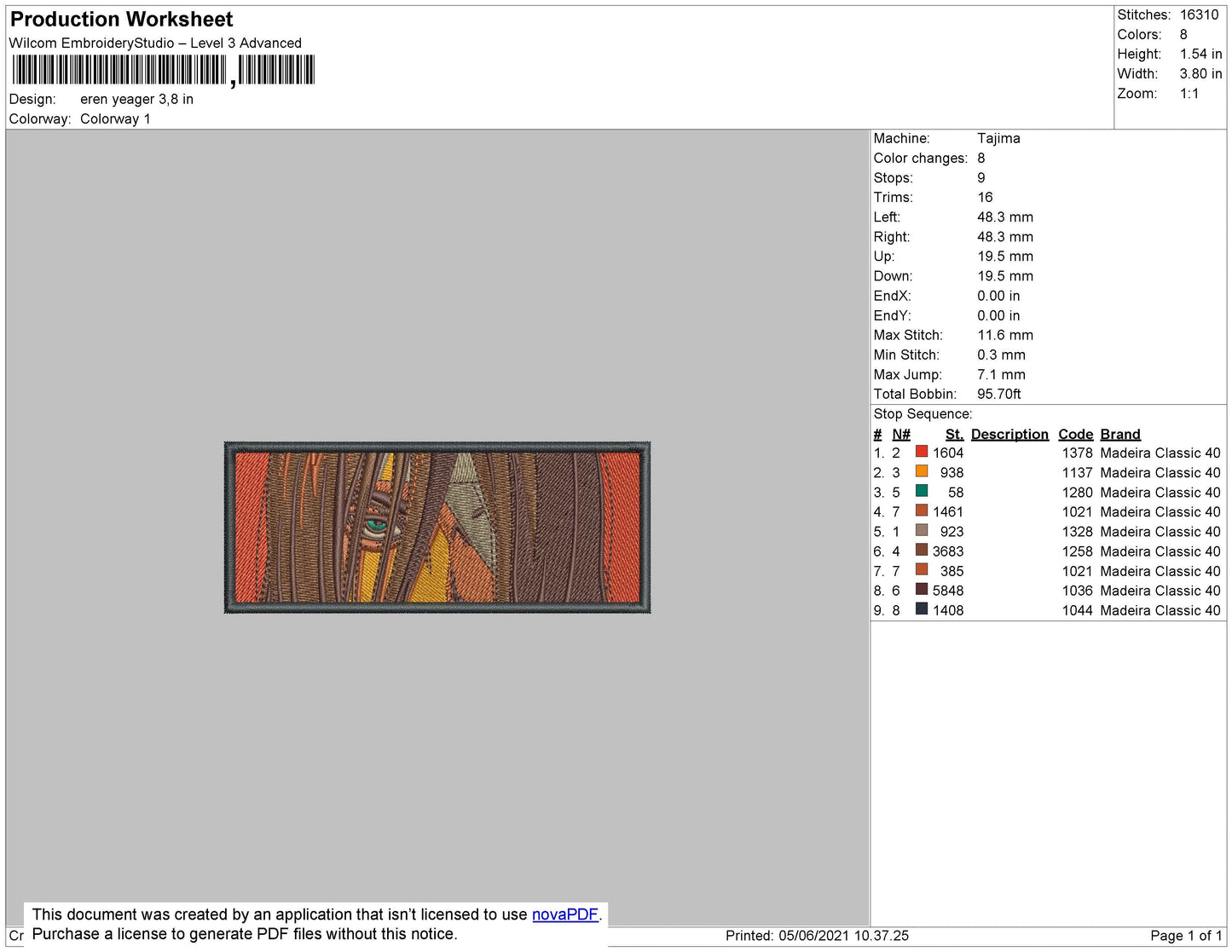Click the 'Code' column header
This screenshot has height=952, width=1232.
(1075, 434)
